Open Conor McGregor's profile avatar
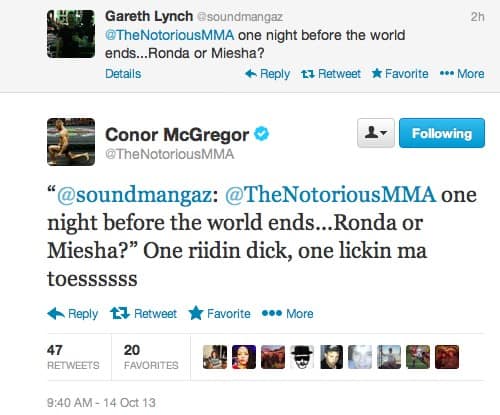Viewport: 500px width, 415px height. click(x=71, y=142)
